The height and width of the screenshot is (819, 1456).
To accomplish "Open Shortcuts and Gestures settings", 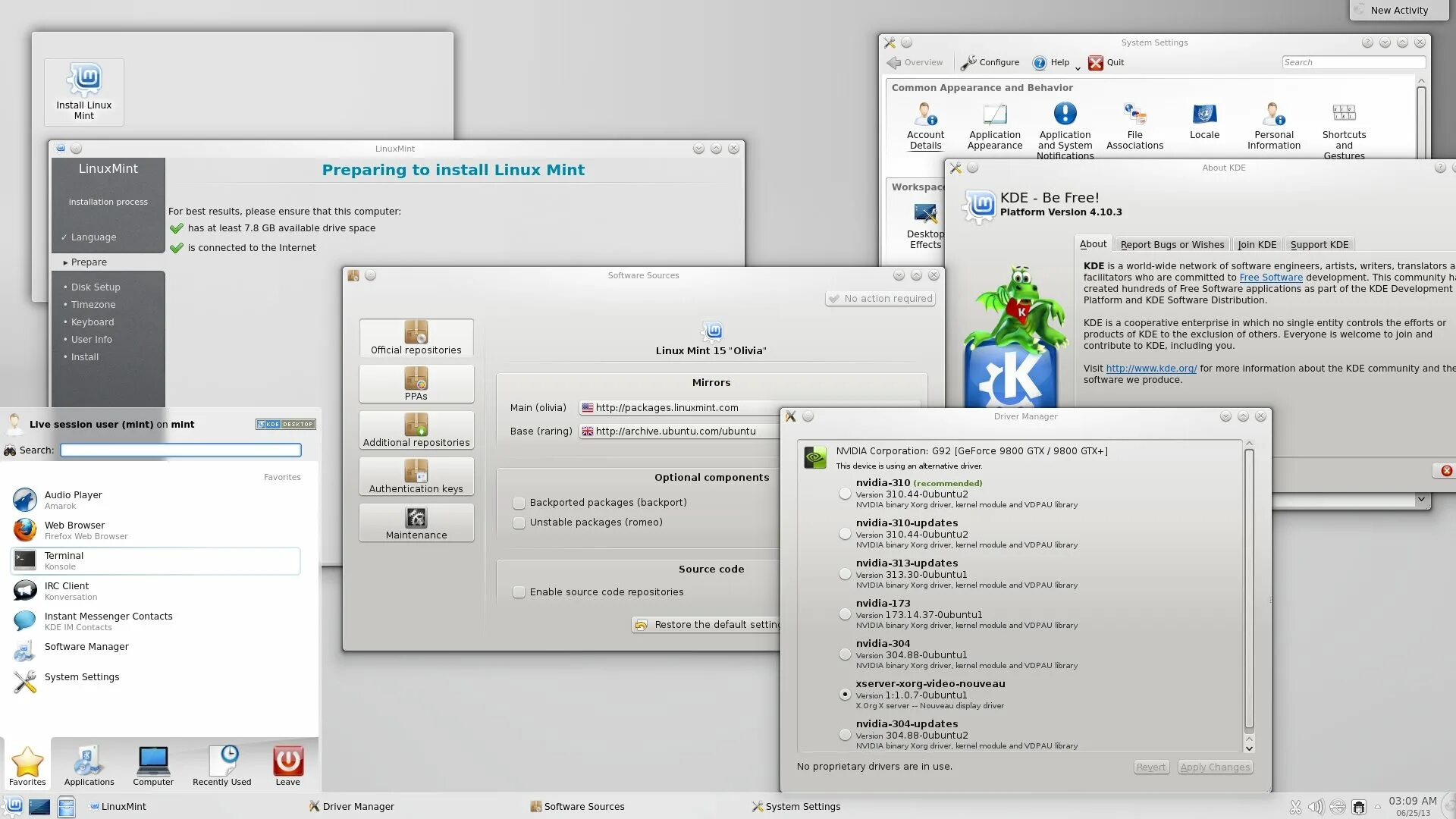I will click(x=1344, y=131).
